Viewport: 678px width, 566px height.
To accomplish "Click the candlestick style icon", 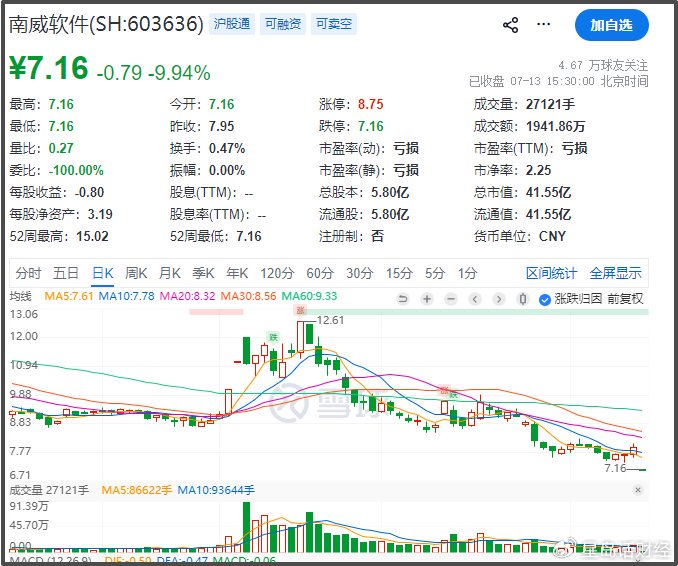I will point(523,299).
